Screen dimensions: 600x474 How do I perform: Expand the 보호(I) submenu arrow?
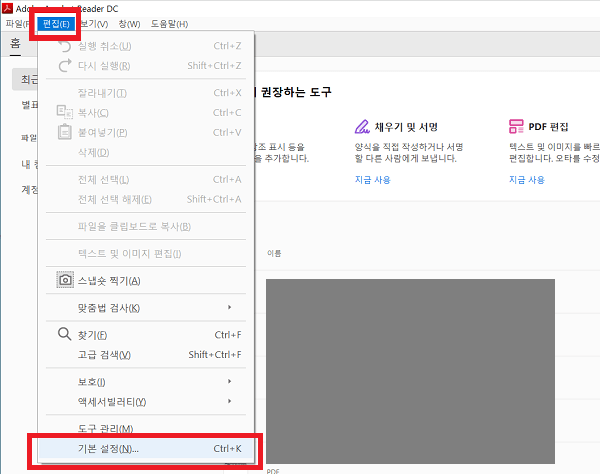coord(230,381)
